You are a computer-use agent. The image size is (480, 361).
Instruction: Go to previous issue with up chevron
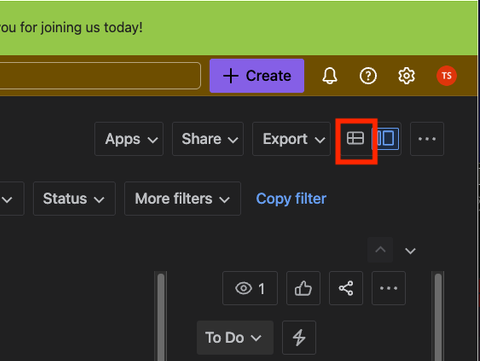pyautogui.click(x=380, y=250)
